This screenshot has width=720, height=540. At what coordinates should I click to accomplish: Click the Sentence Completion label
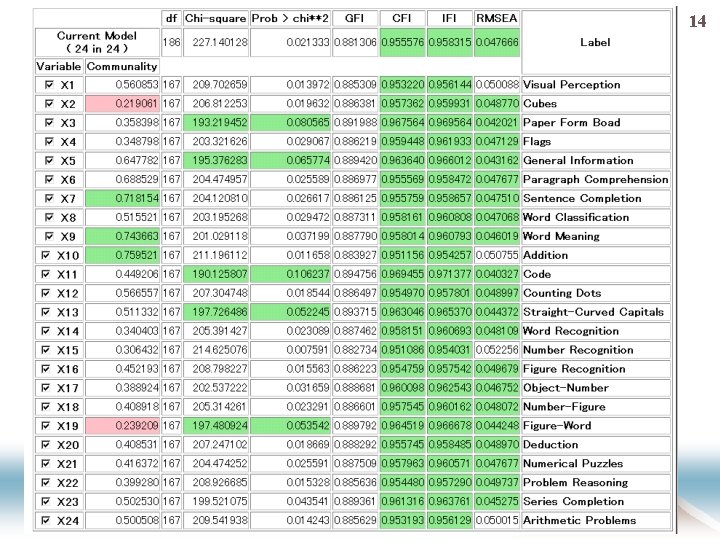point(582,198)
